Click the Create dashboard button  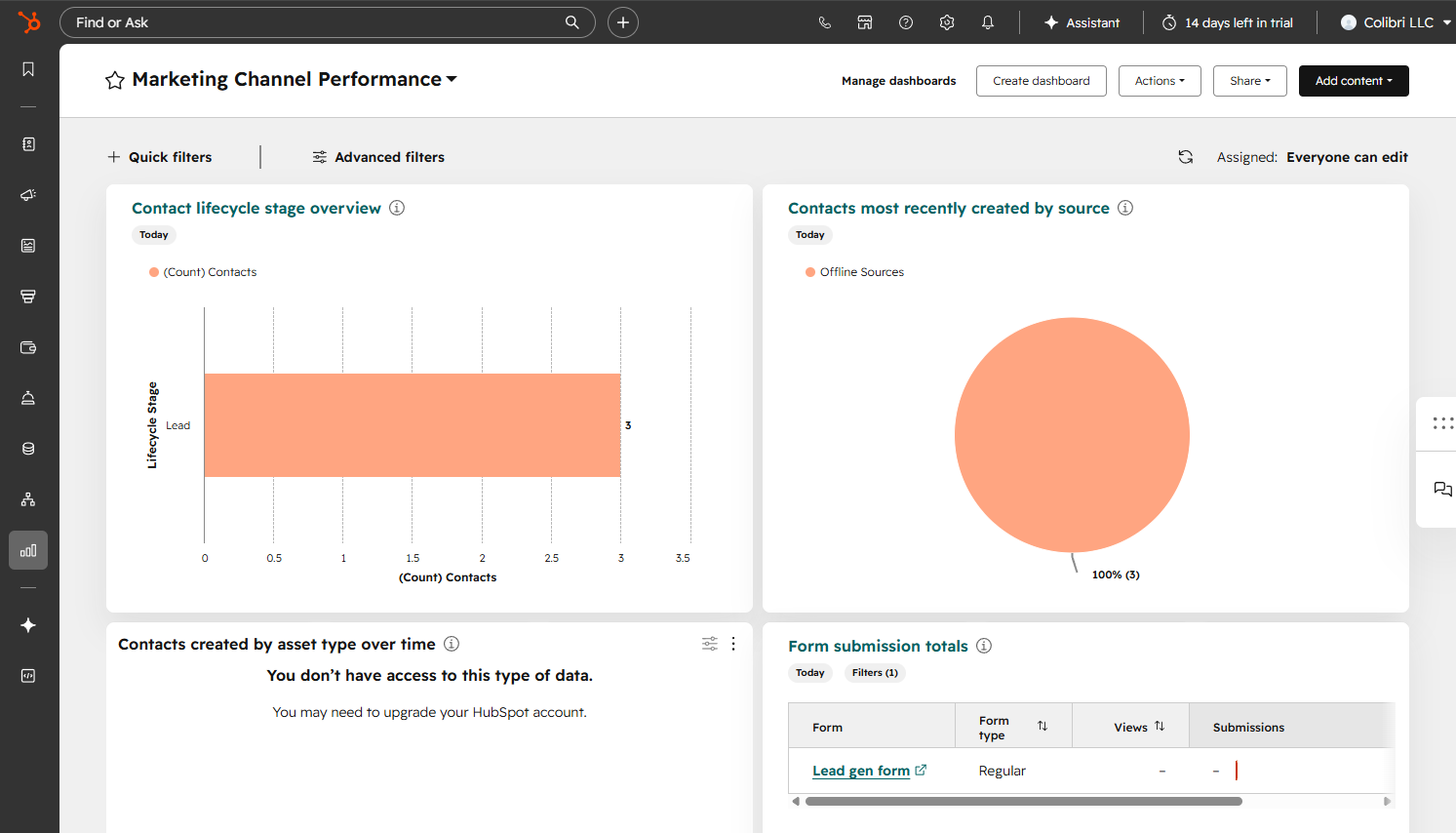[1041, 81]
